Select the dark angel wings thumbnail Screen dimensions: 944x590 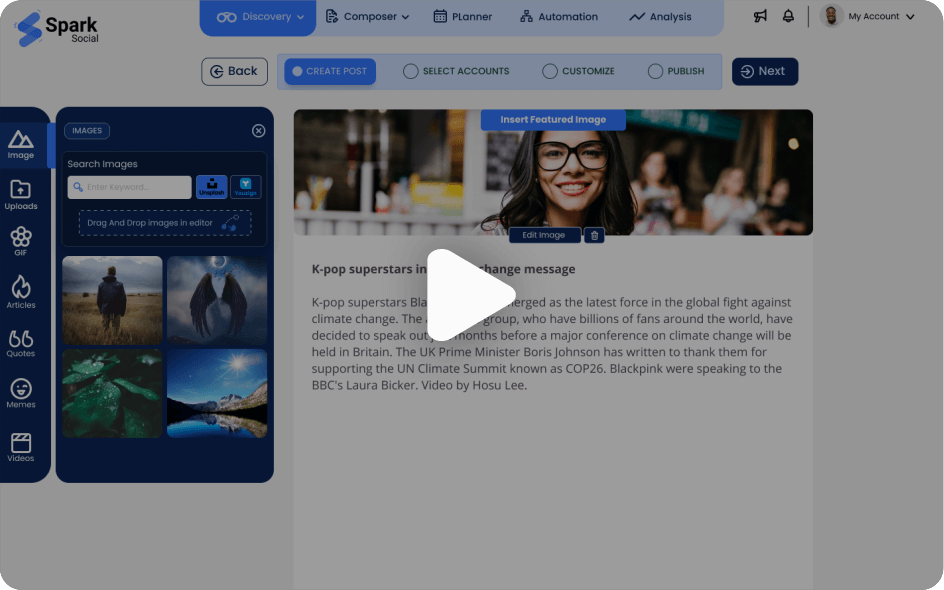tap(217, 300)
